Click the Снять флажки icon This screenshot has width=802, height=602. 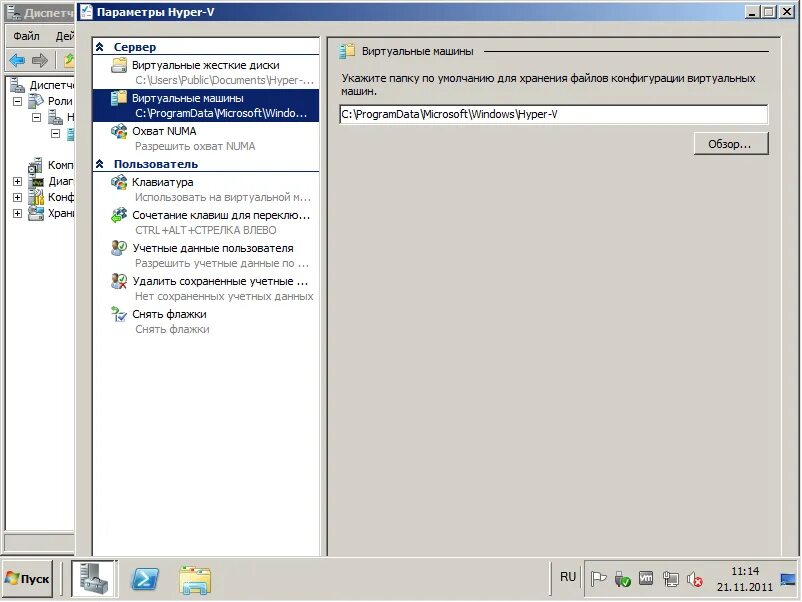click(x=119, y=314)
